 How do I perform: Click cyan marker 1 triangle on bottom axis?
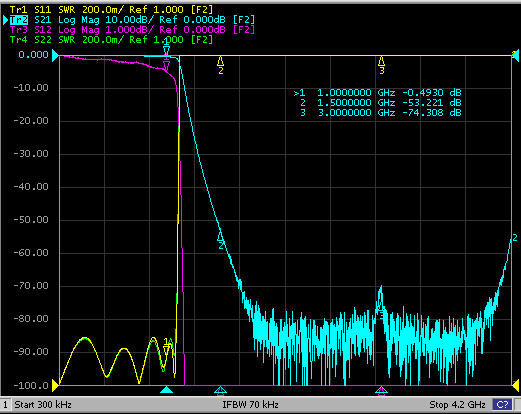click(x=167, y=390)
